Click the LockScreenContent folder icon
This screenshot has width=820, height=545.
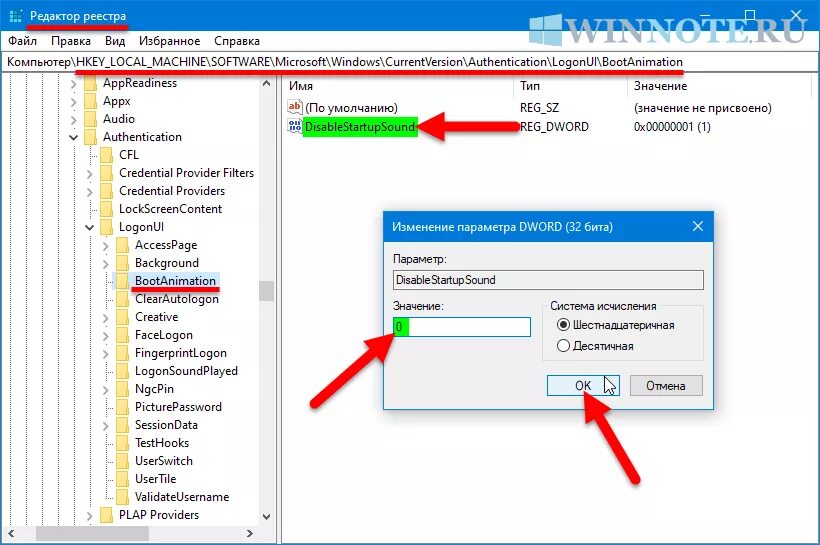(106, 209)
